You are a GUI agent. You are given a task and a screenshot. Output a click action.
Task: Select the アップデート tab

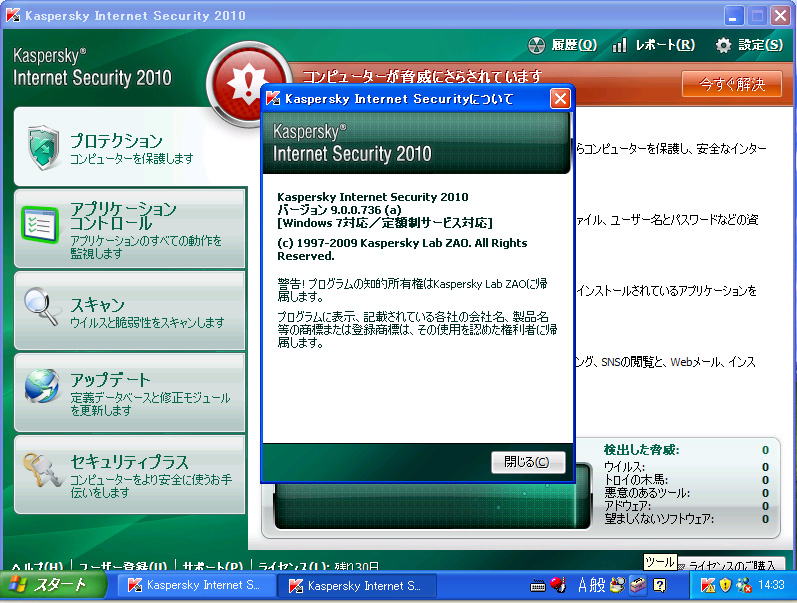(130, 393)
